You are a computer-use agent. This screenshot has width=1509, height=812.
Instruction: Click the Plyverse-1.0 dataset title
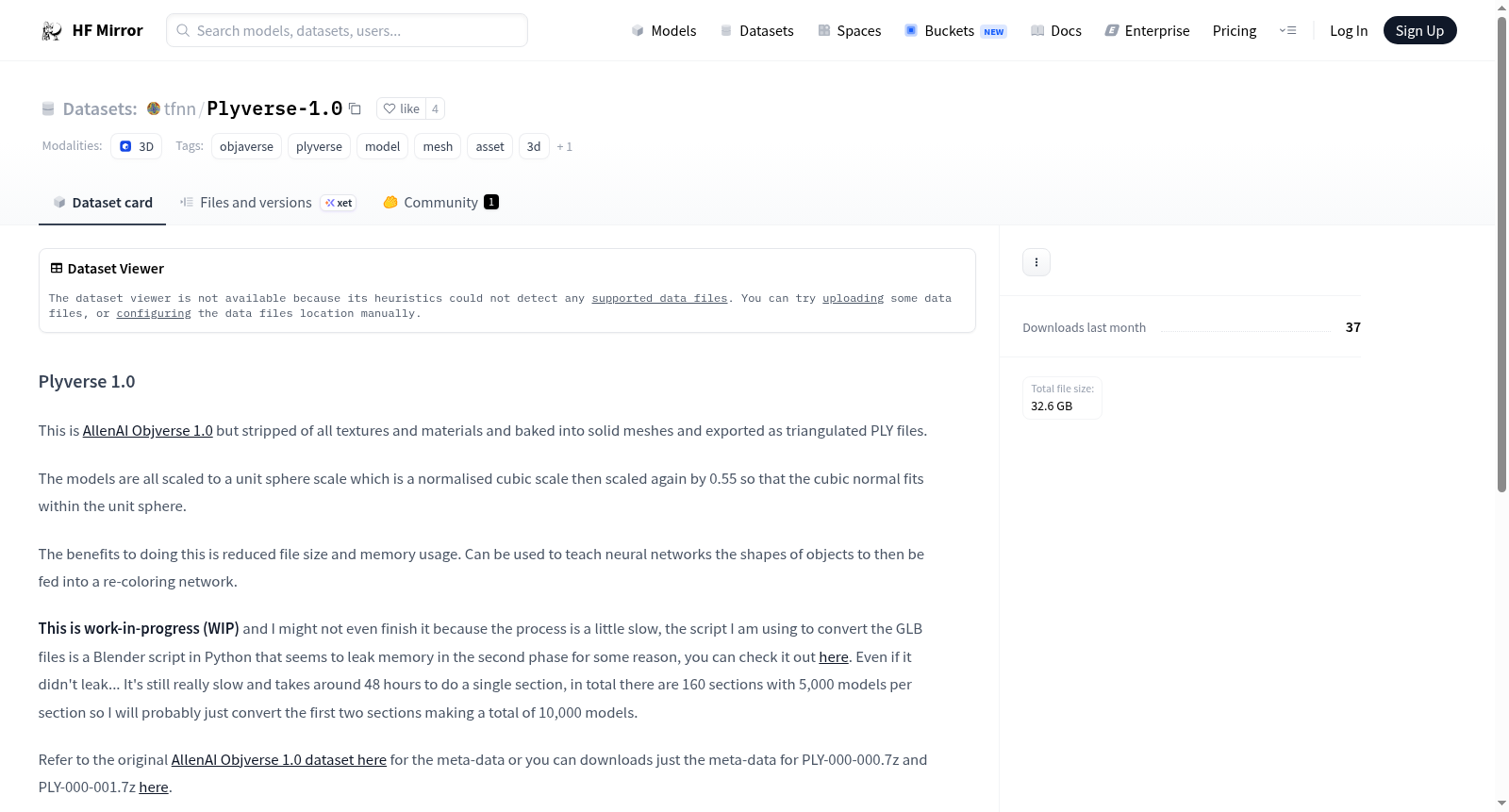coord(274,108)
